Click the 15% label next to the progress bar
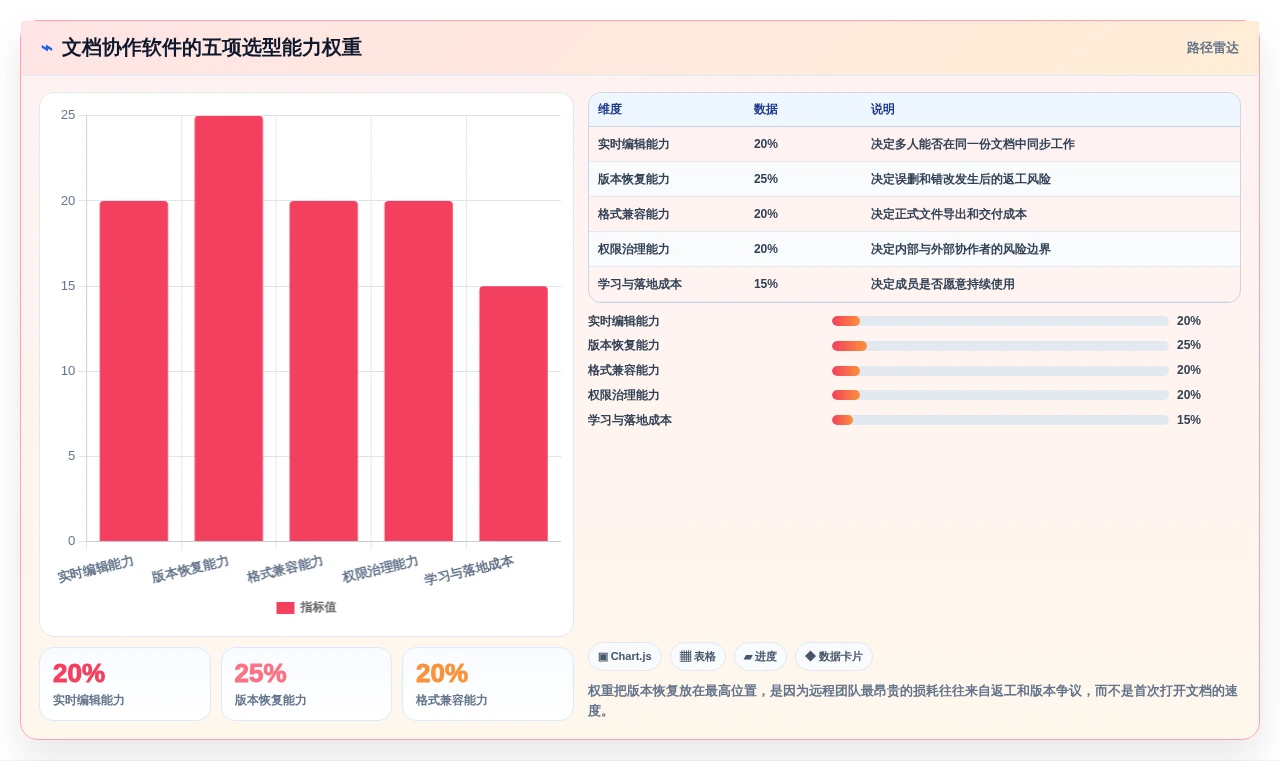Viewport: 1280px width, 761px height. click(1189, 420)
